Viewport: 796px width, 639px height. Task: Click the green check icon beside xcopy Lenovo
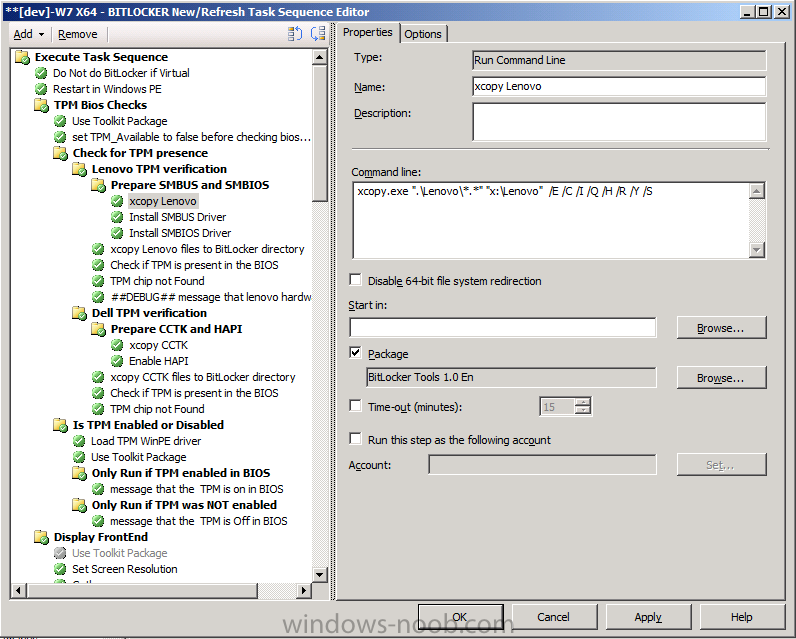(x=117, y=201)
